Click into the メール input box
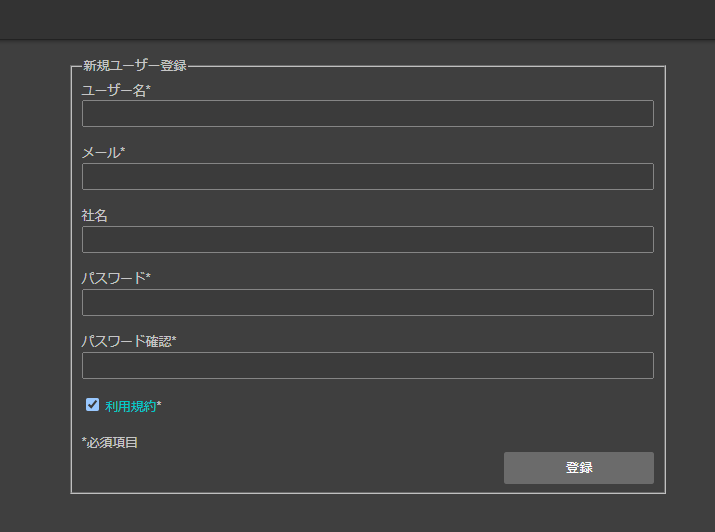This screenshot has width=715, height=532. tap(368, 176)
